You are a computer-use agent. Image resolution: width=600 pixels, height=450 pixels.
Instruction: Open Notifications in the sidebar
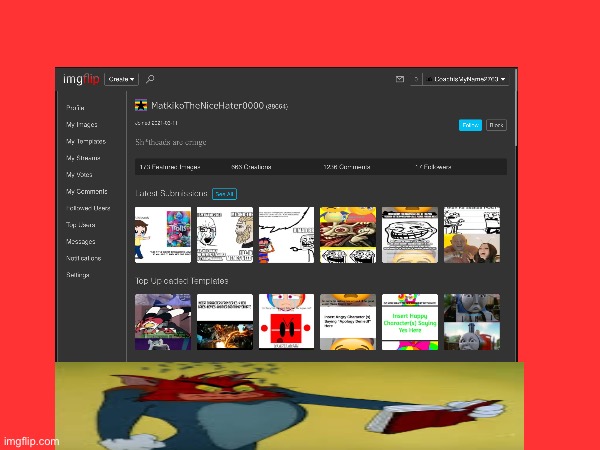pyautogui.click(x=83, y=258)
